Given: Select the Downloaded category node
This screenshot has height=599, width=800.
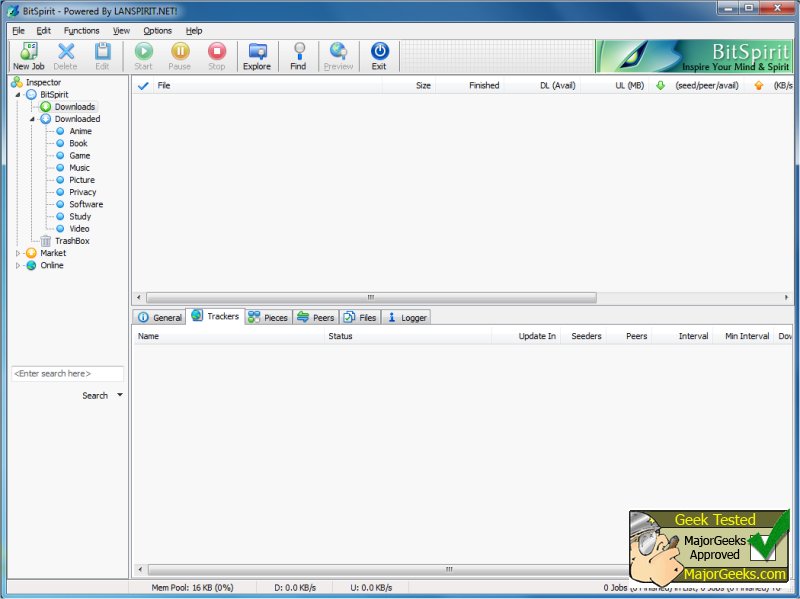Looking at the screenshot, I should [x=77, y=119].
